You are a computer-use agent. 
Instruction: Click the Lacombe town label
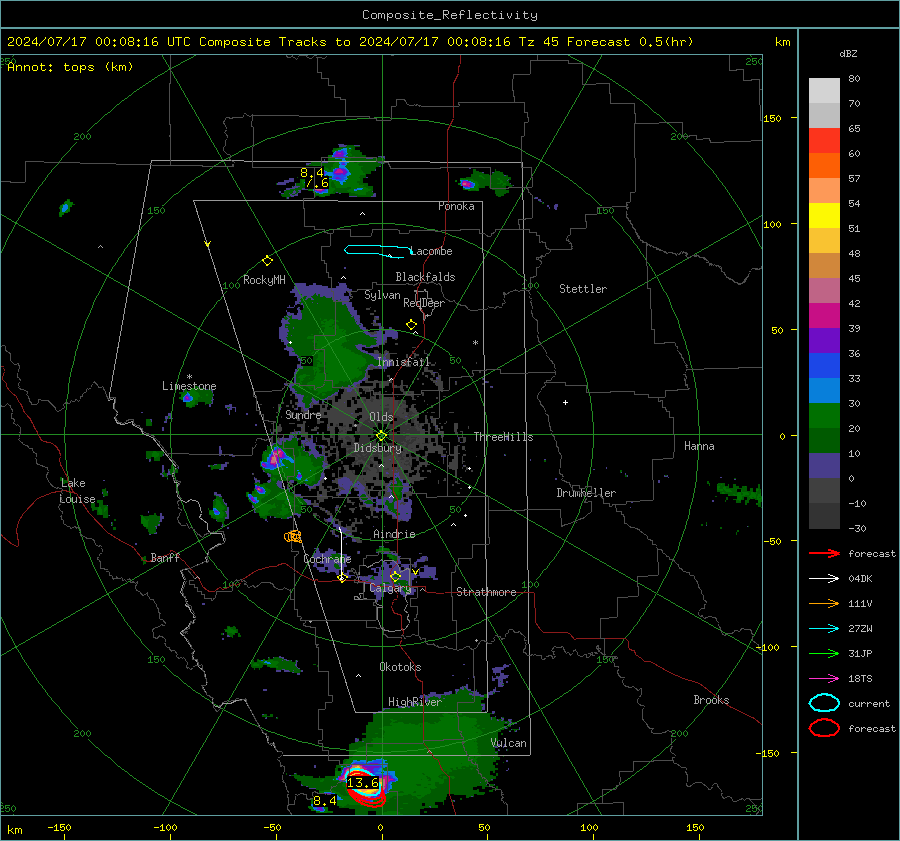click(x=432, y=251)
